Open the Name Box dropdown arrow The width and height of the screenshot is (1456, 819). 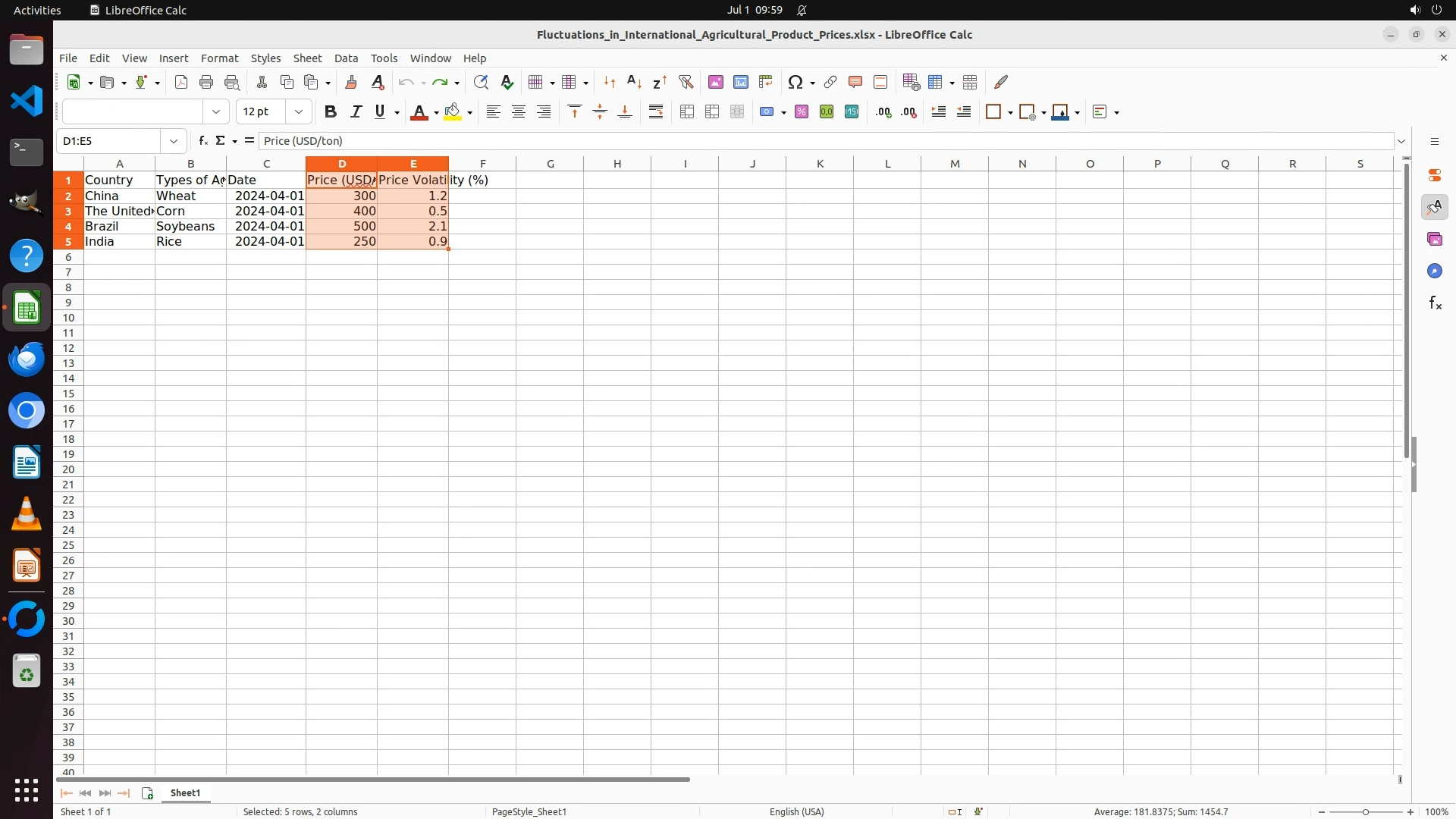tap(174, 141)
